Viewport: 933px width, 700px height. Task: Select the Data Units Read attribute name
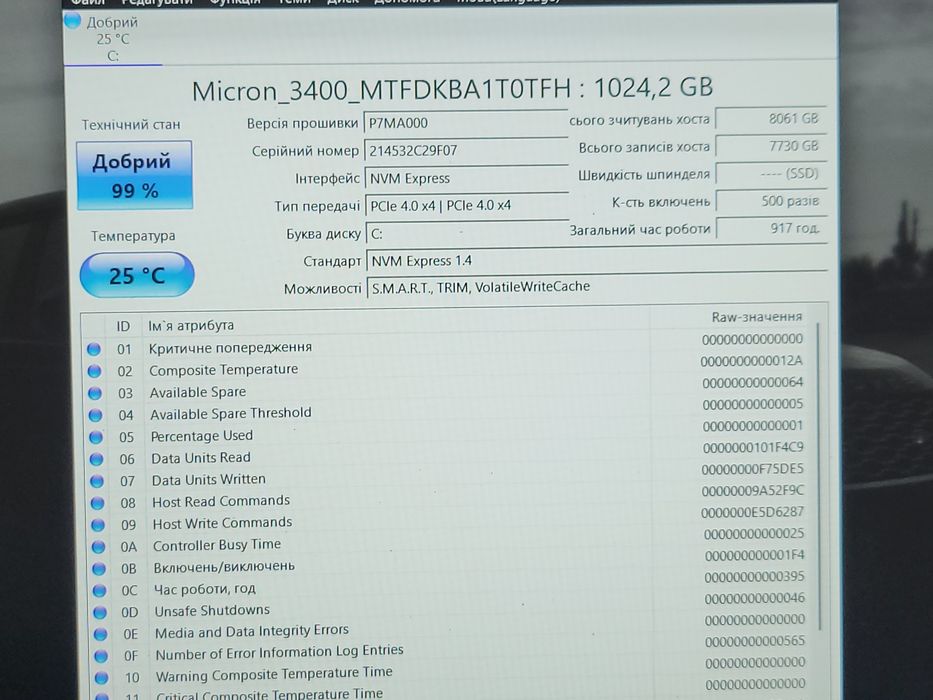tap(201, 458)
